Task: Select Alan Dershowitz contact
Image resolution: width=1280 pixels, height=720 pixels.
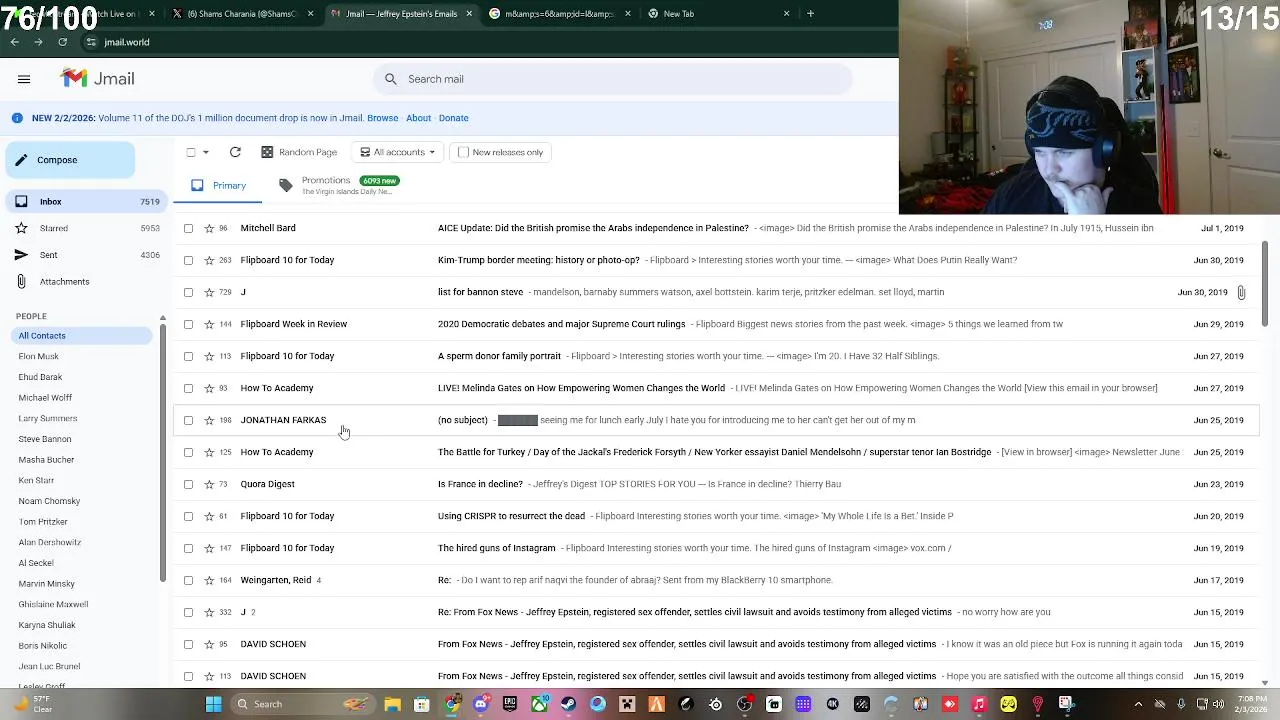Action: (49, 542)
